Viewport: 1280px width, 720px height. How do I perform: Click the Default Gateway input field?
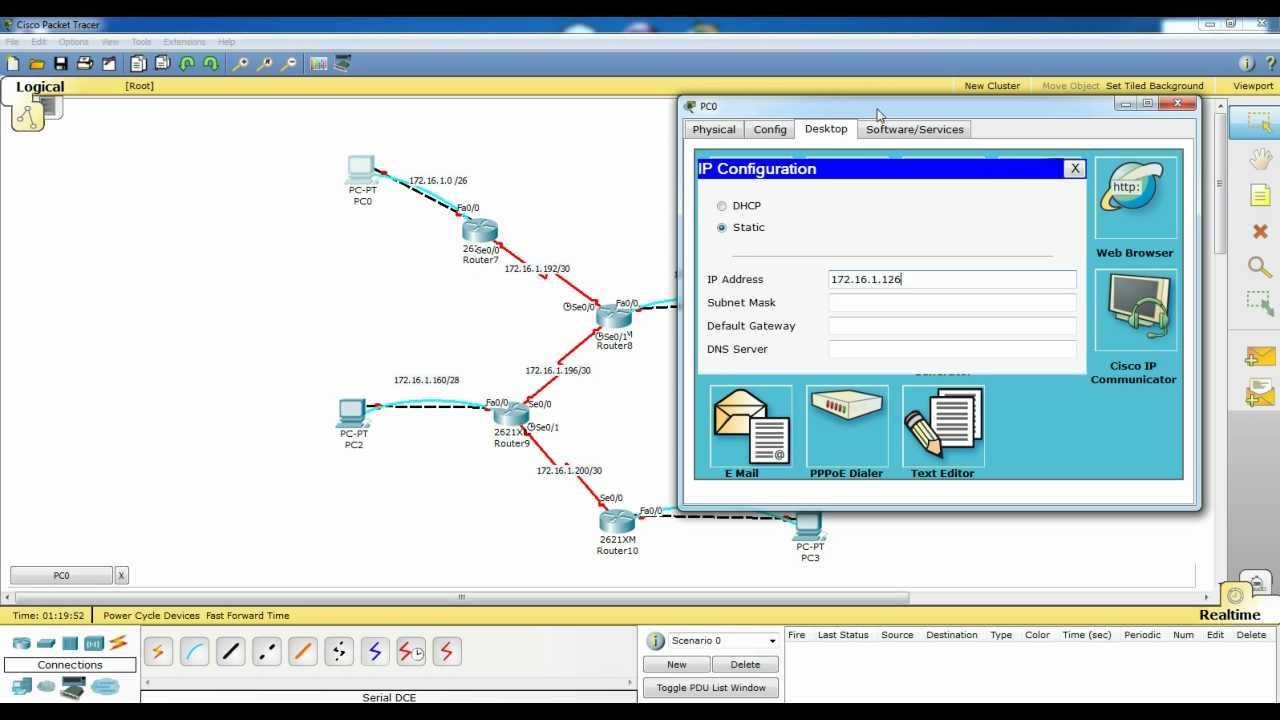coord(952,326)
